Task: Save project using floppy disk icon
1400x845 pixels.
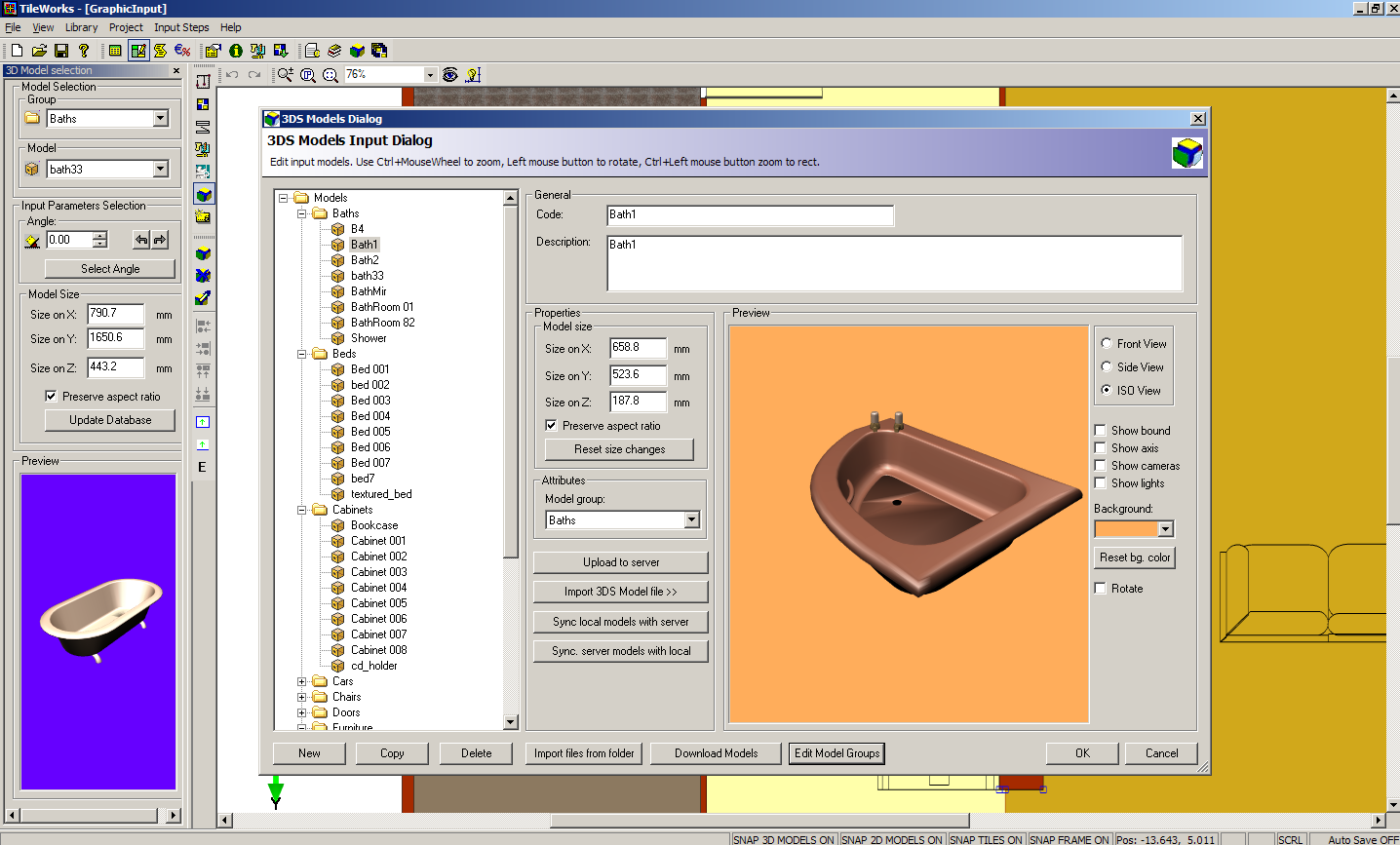Action: [61, 51]
